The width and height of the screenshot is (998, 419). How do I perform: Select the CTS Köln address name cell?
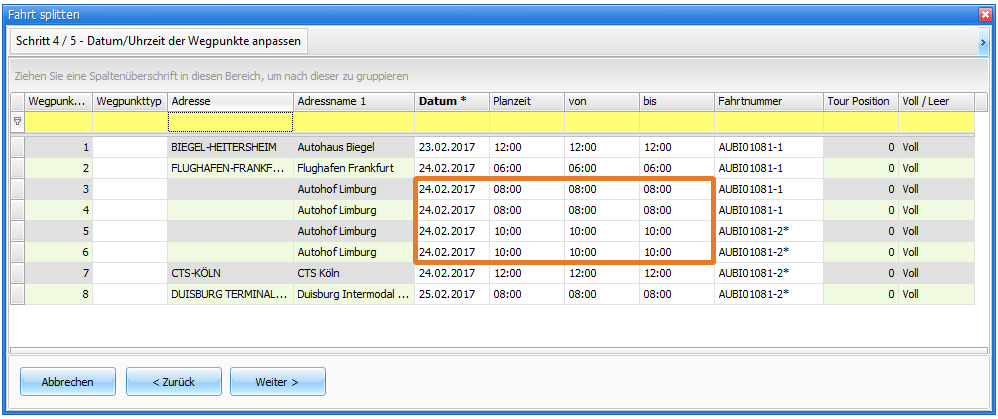[353, 273]
